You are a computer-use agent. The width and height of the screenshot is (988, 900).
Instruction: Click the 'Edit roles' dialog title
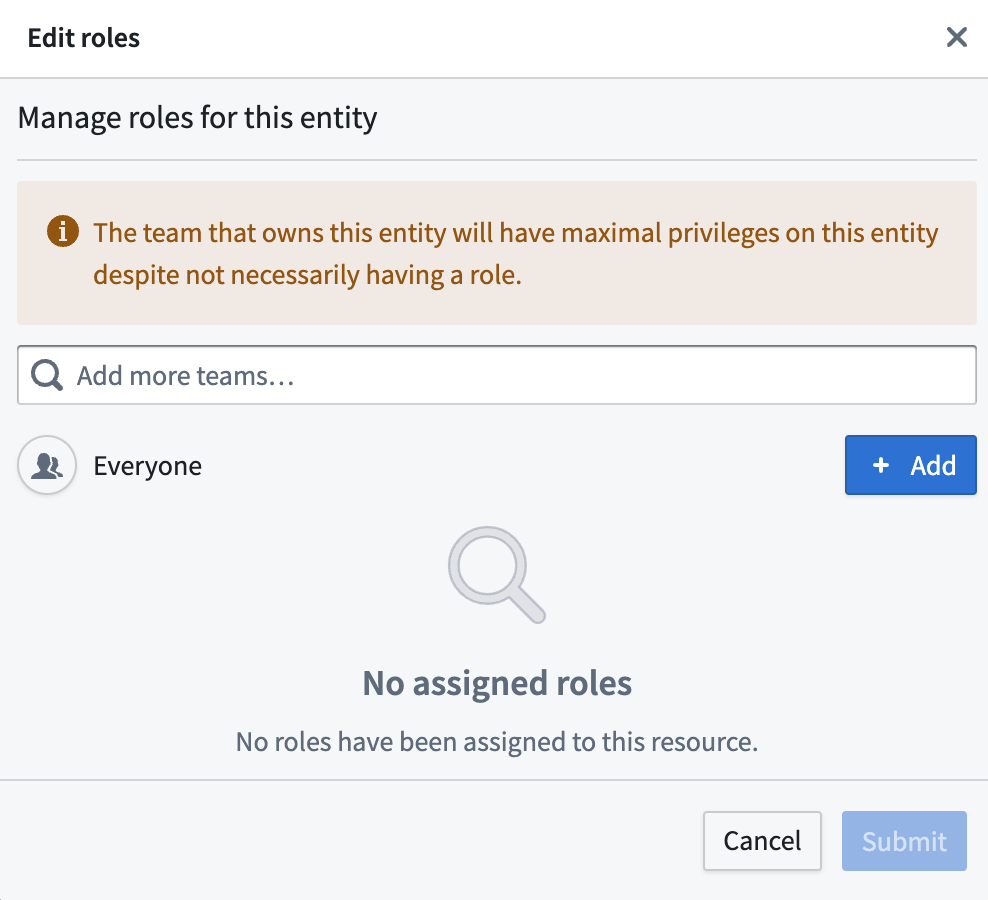click(84, 38)
